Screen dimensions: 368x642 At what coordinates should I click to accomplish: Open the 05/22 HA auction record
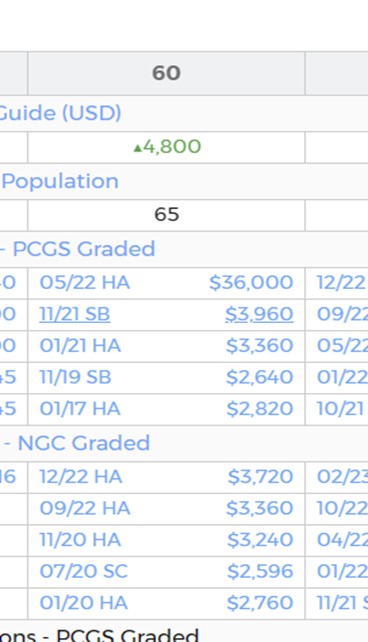coord(85,283)
